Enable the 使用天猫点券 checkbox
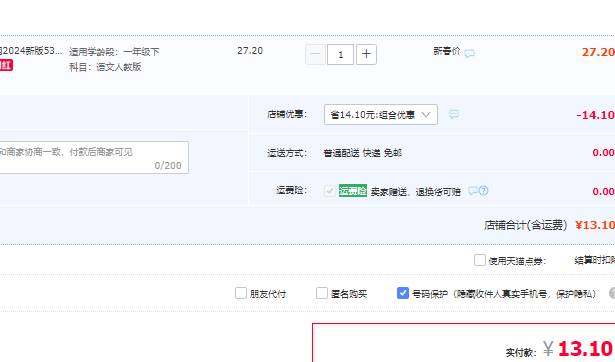 tap(480, 260)
